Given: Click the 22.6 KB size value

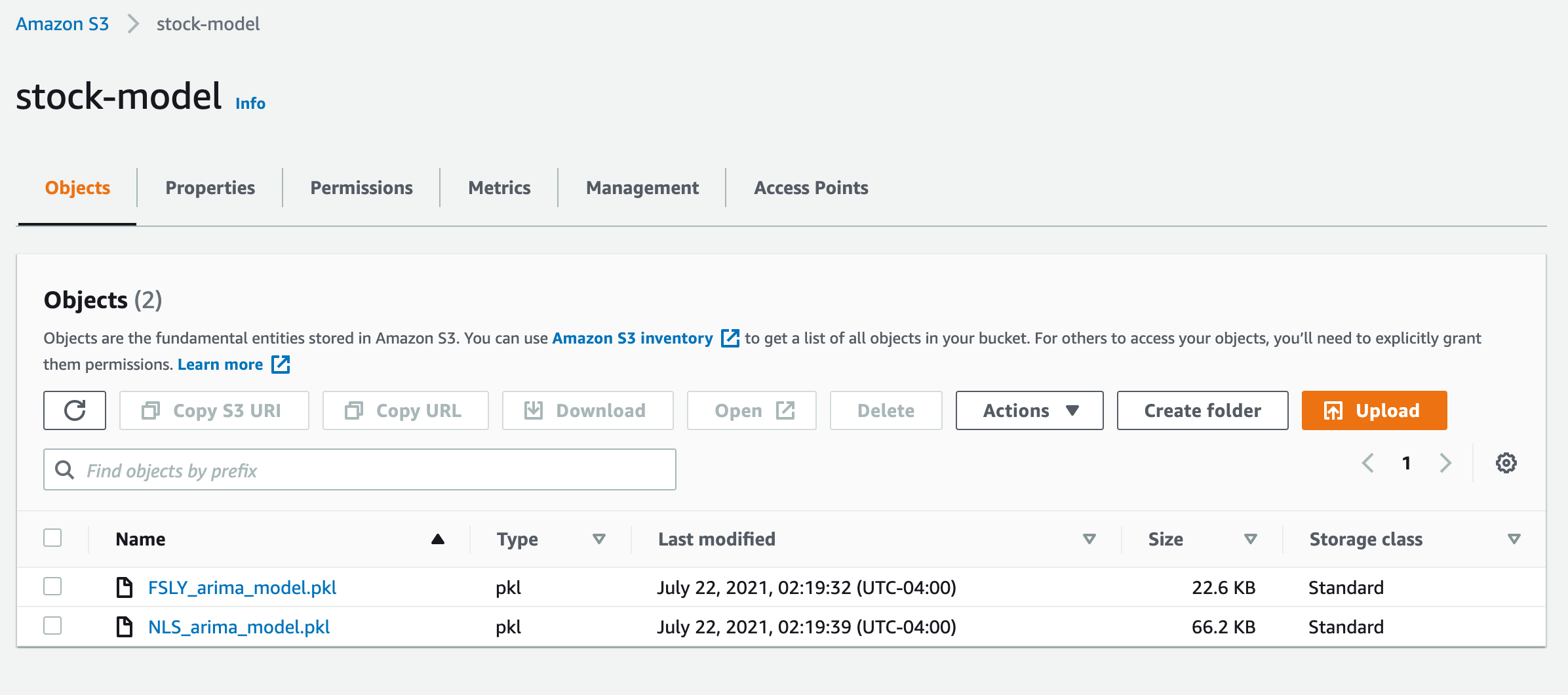Looking at the screenshot, I should (1223, 587).
